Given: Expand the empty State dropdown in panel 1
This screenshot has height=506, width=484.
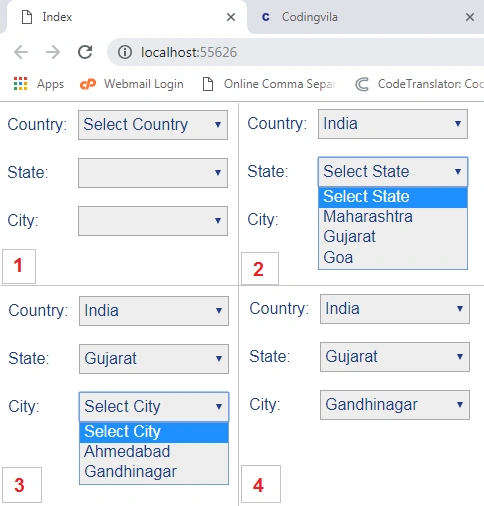Looking at the screenshot, I should coord(153,173).
